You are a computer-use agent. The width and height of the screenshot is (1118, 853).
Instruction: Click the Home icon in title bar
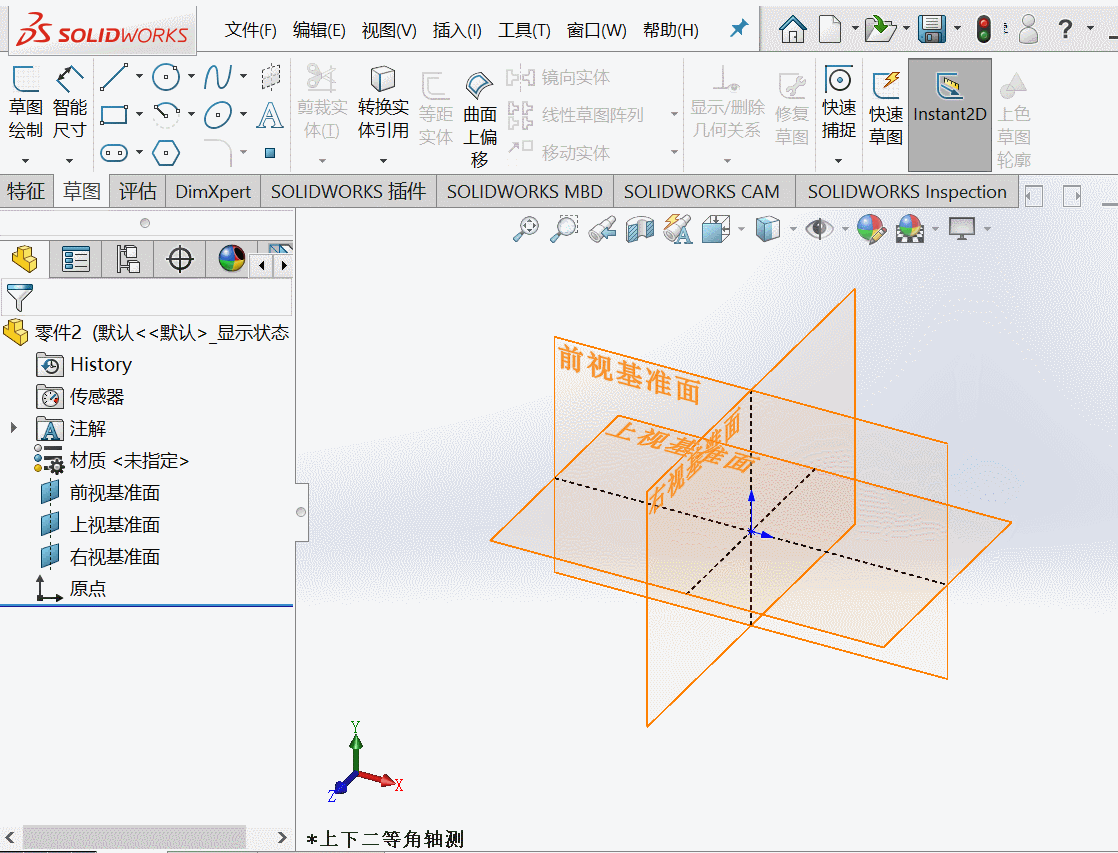(x=792, y=29)
